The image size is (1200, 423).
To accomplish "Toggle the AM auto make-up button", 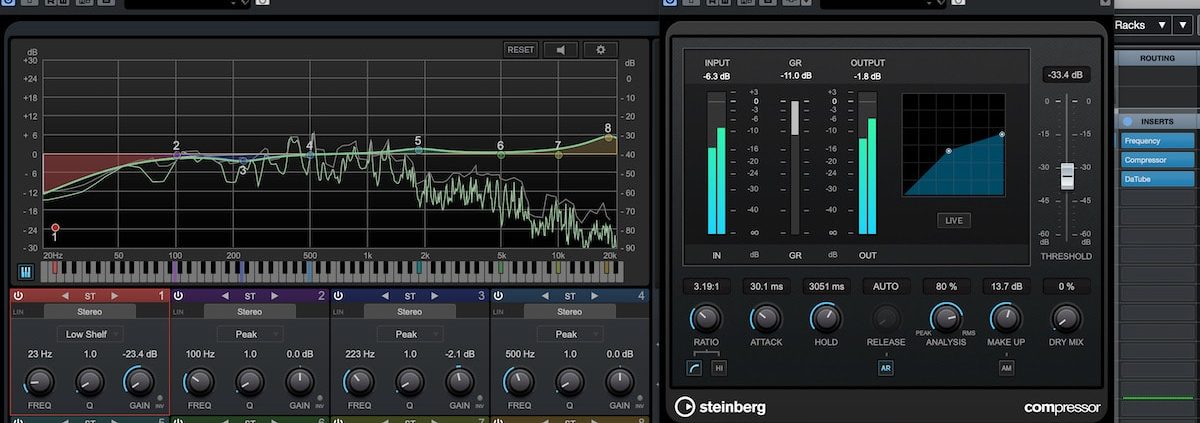I will (1006, 367).
